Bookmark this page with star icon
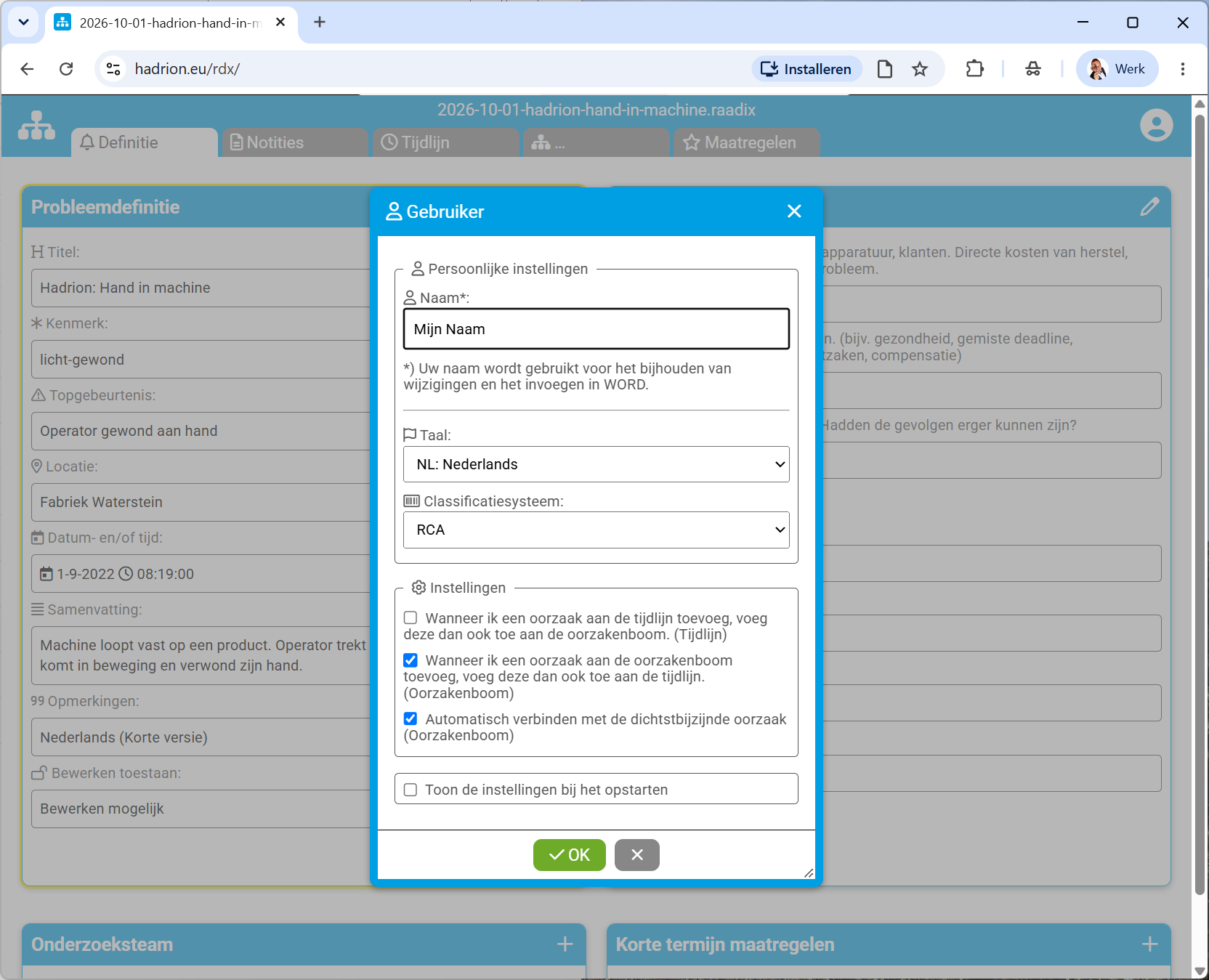The width and height of the screenshot is (1209, 980). click(x=920, y=69)
